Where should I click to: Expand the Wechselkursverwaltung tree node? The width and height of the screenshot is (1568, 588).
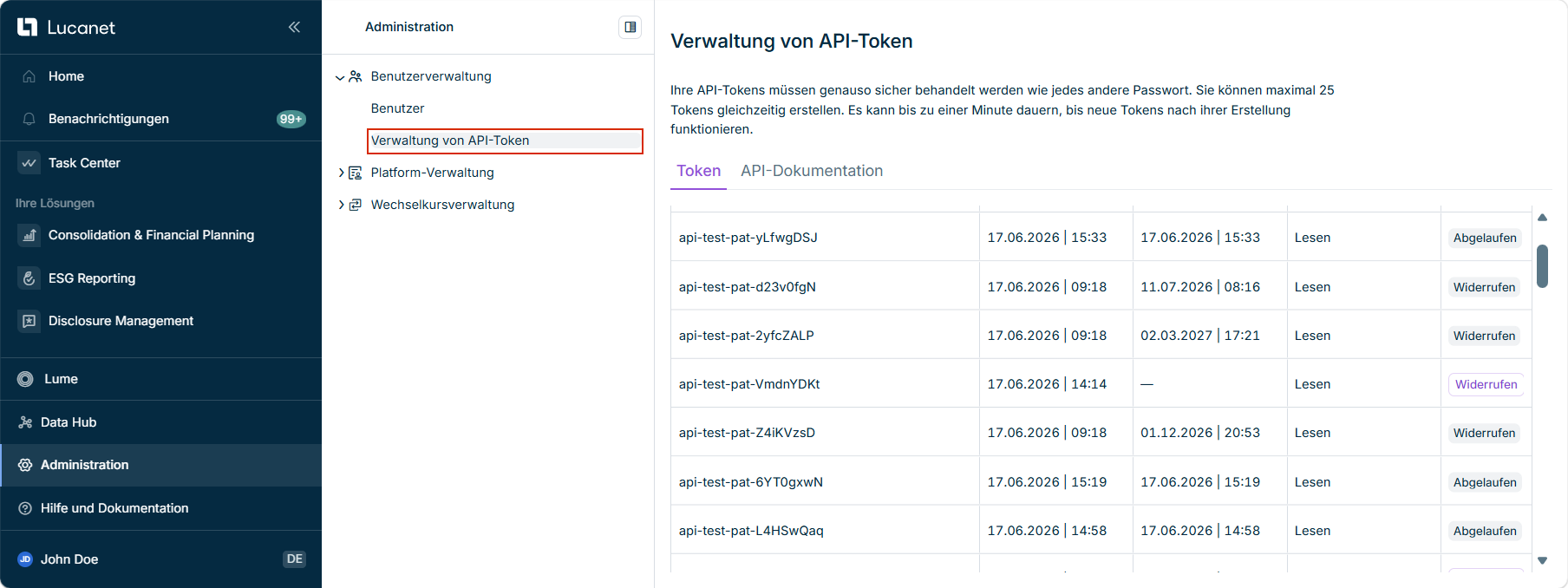point(341,205)
